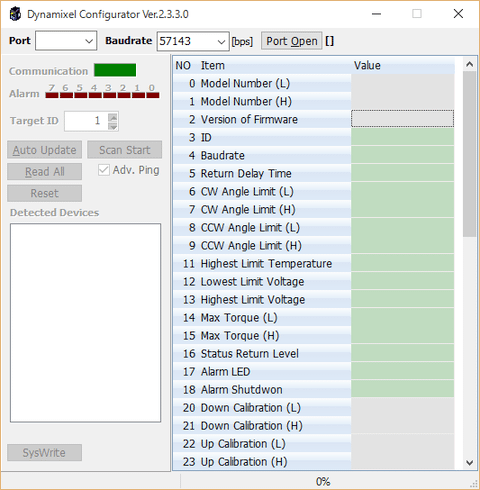Click the Read All button
Viewport: 480px width, 490px height.
44,172
